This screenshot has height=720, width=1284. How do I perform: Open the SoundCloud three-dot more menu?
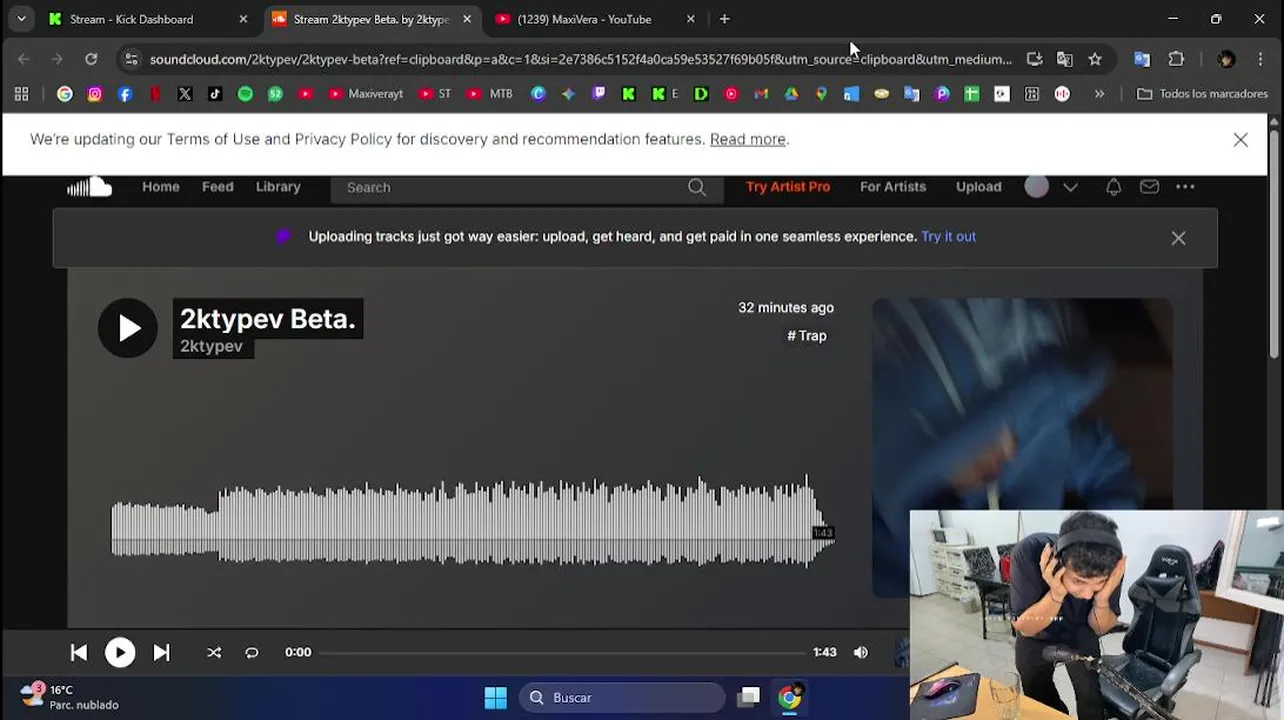(x=1185, y=187)
